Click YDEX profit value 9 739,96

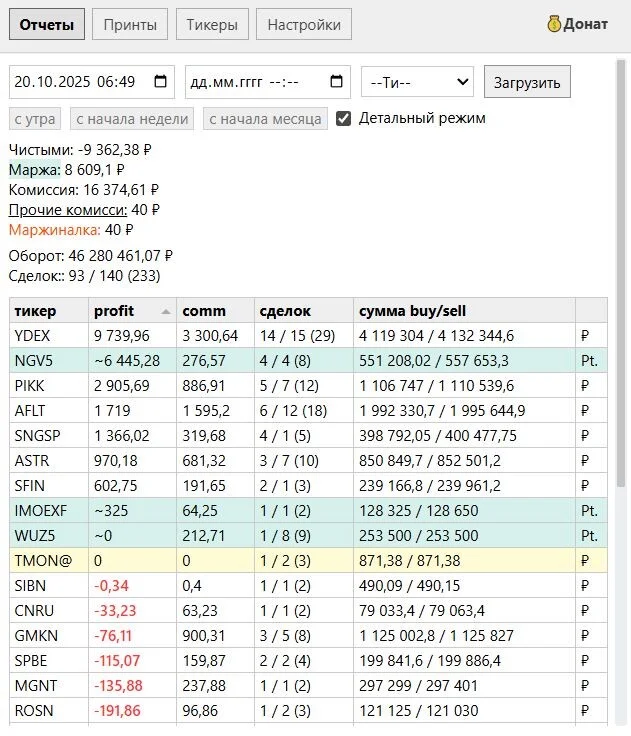[x=122, y=336]
